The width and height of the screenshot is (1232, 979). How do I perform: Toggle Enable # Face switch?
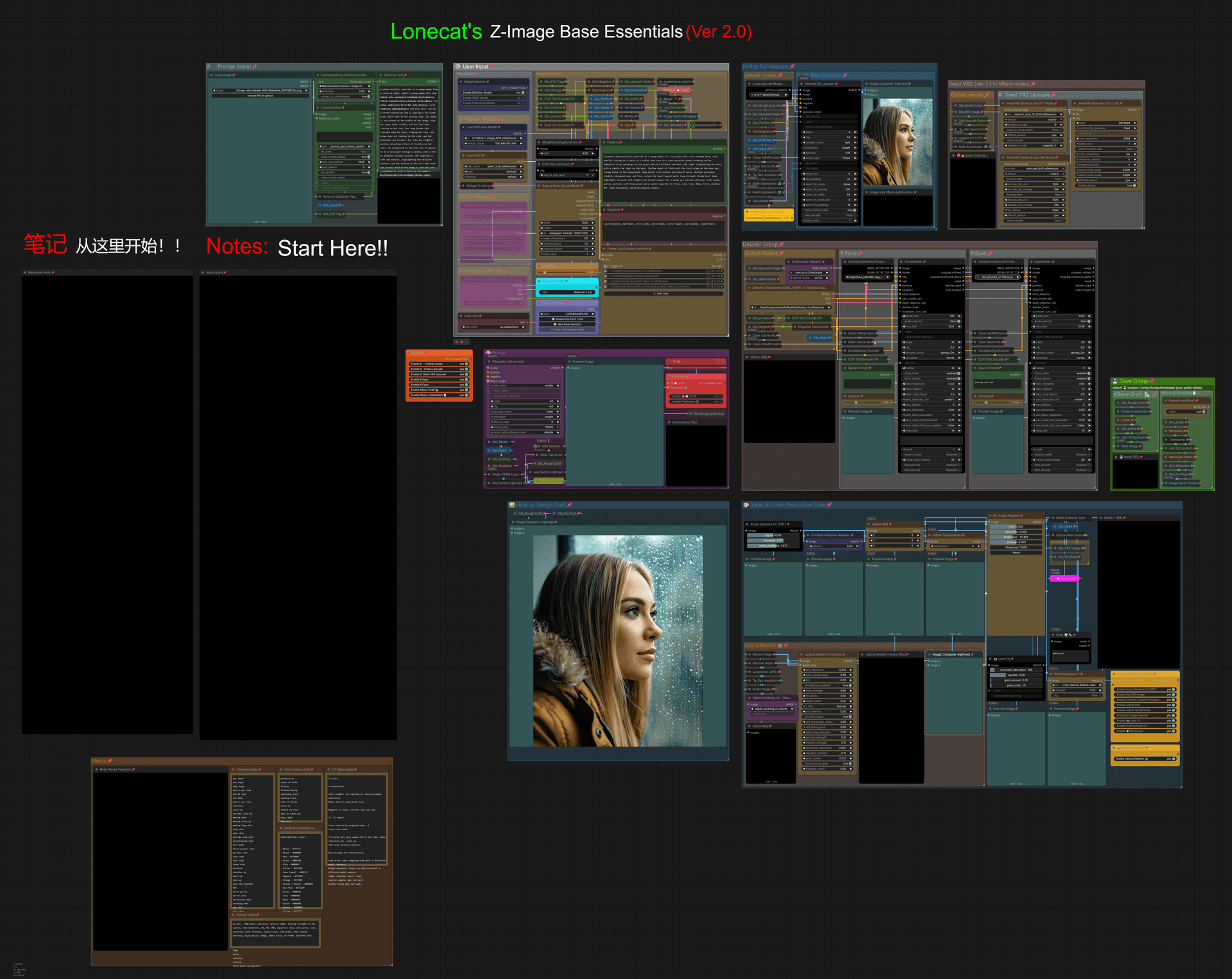[466, 385]
